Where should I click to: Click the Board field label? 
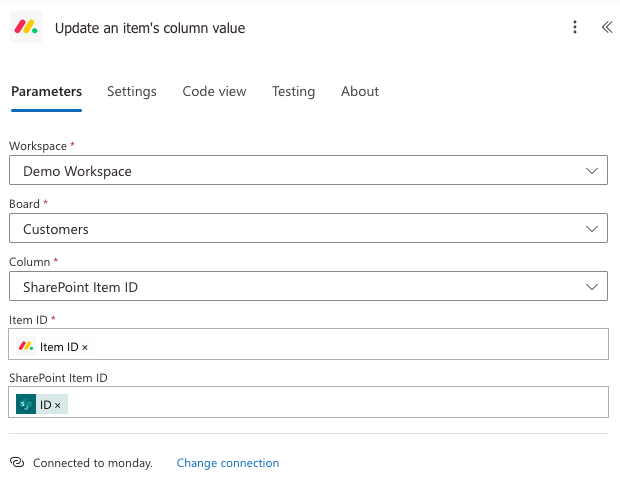pos(24,204)
